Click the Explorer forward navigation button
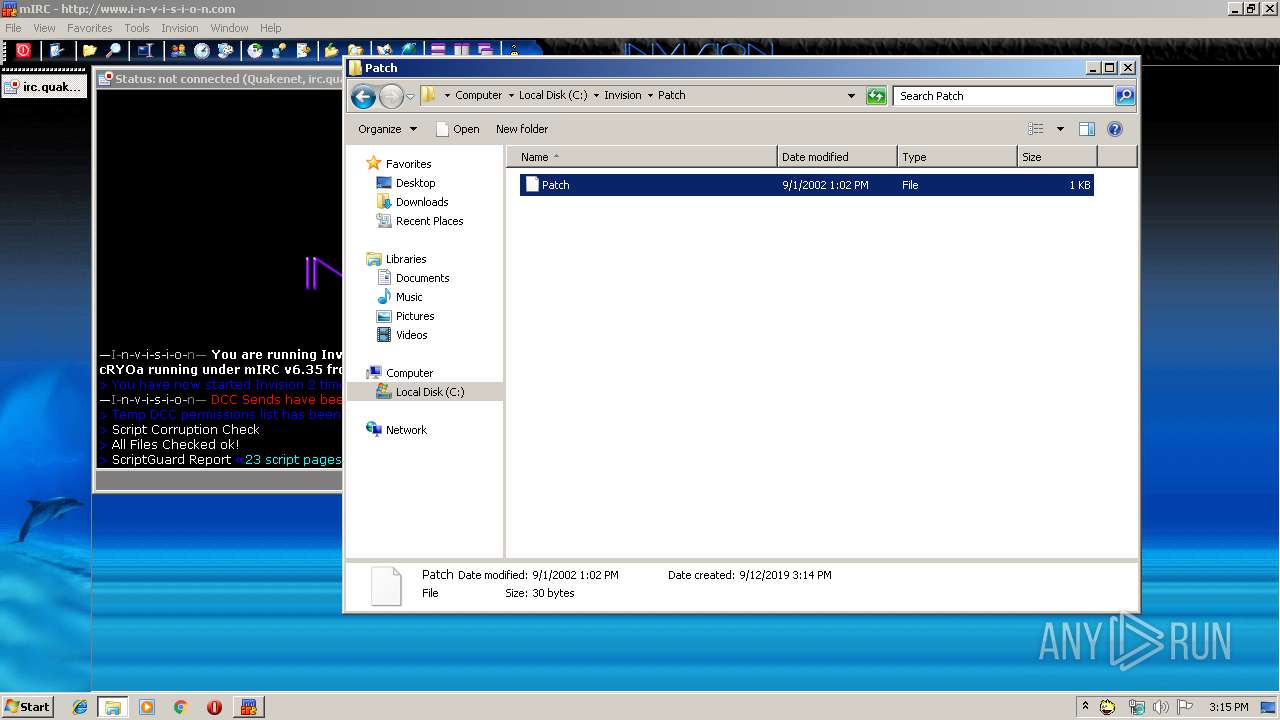The width and height of the screenshot is (1280, 720). [391, 96]
